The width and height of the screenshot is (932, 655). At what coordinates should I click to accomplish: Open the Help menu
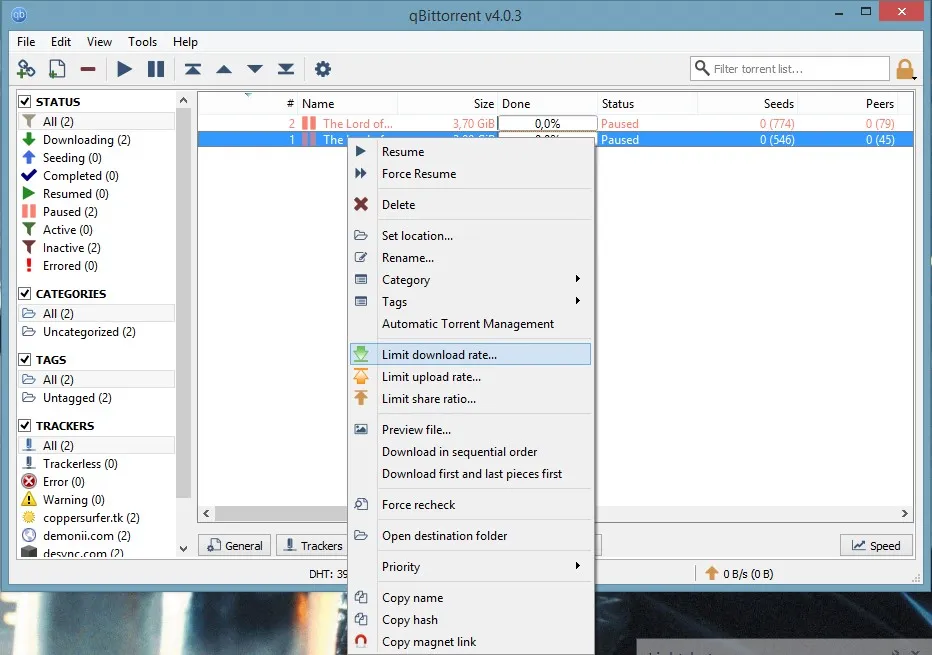185,42
